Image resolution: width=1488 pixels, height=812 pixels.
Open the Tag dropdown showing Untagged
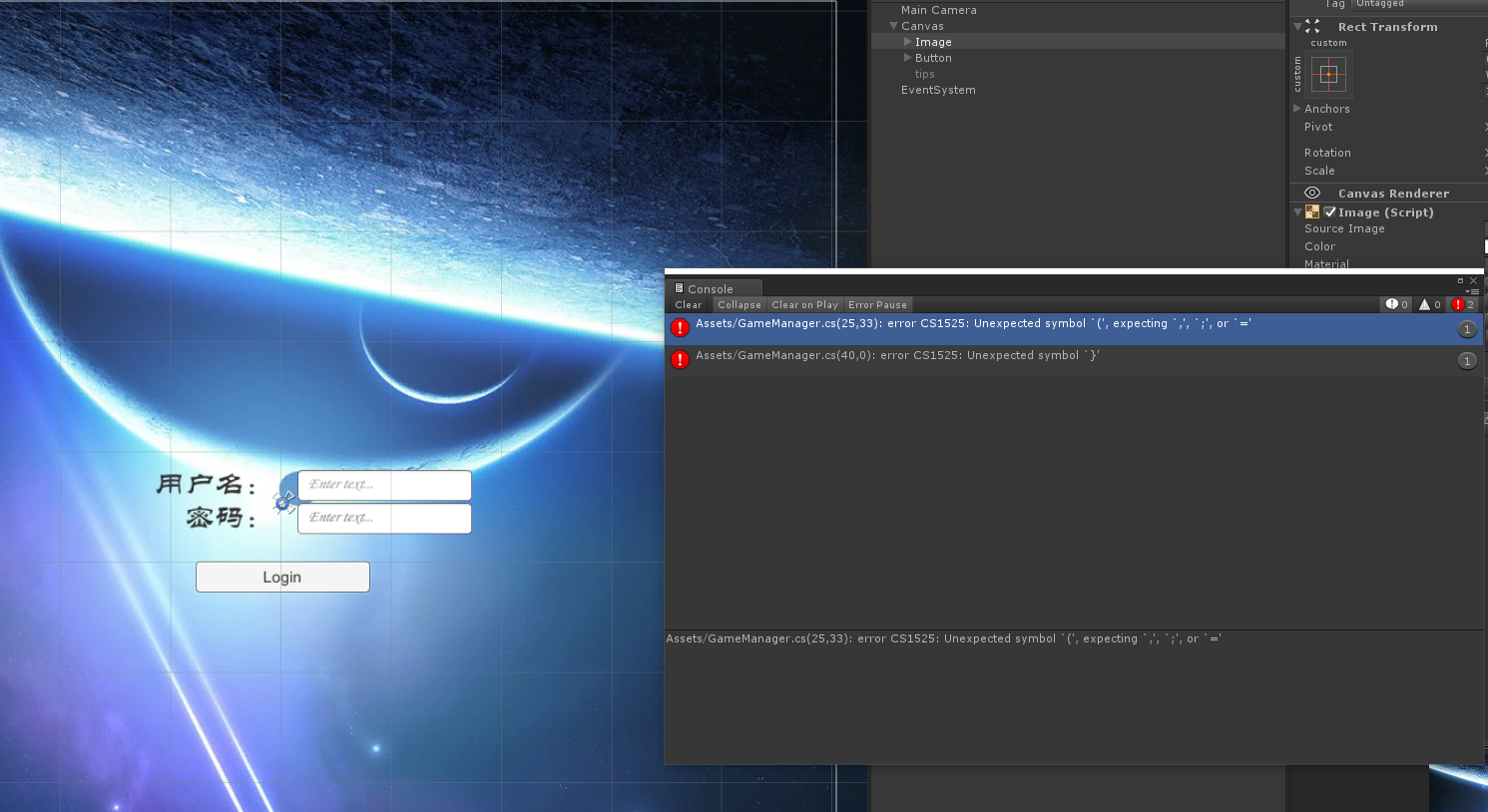(x=1419, y=4)
